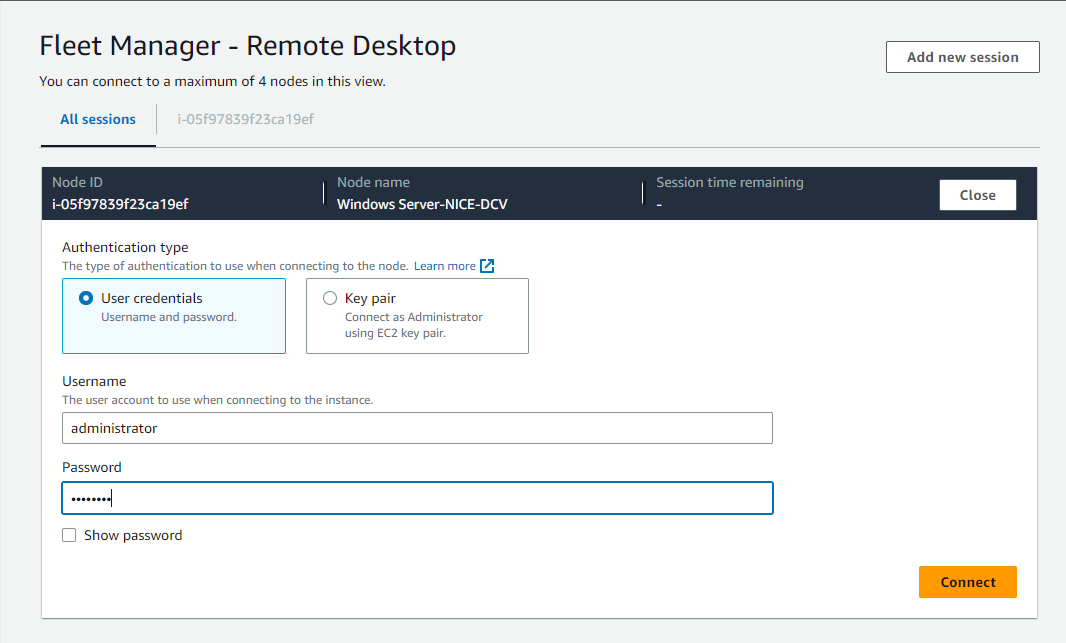This screenshot has width=1066, height=643.
Task: Click Add new session
Action: click(x=962, y=56)
